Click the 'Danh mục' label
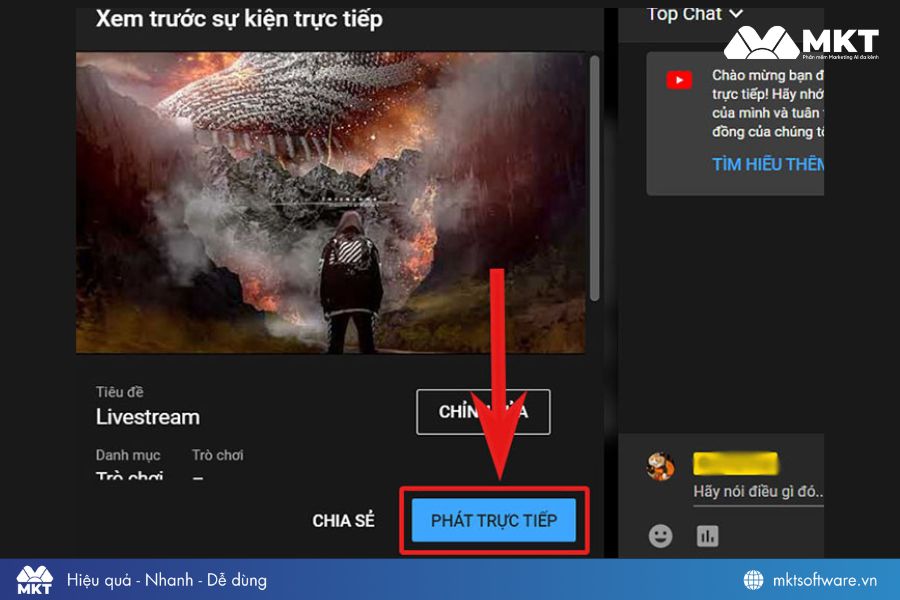900x600 pixels. tap(128, 455)
